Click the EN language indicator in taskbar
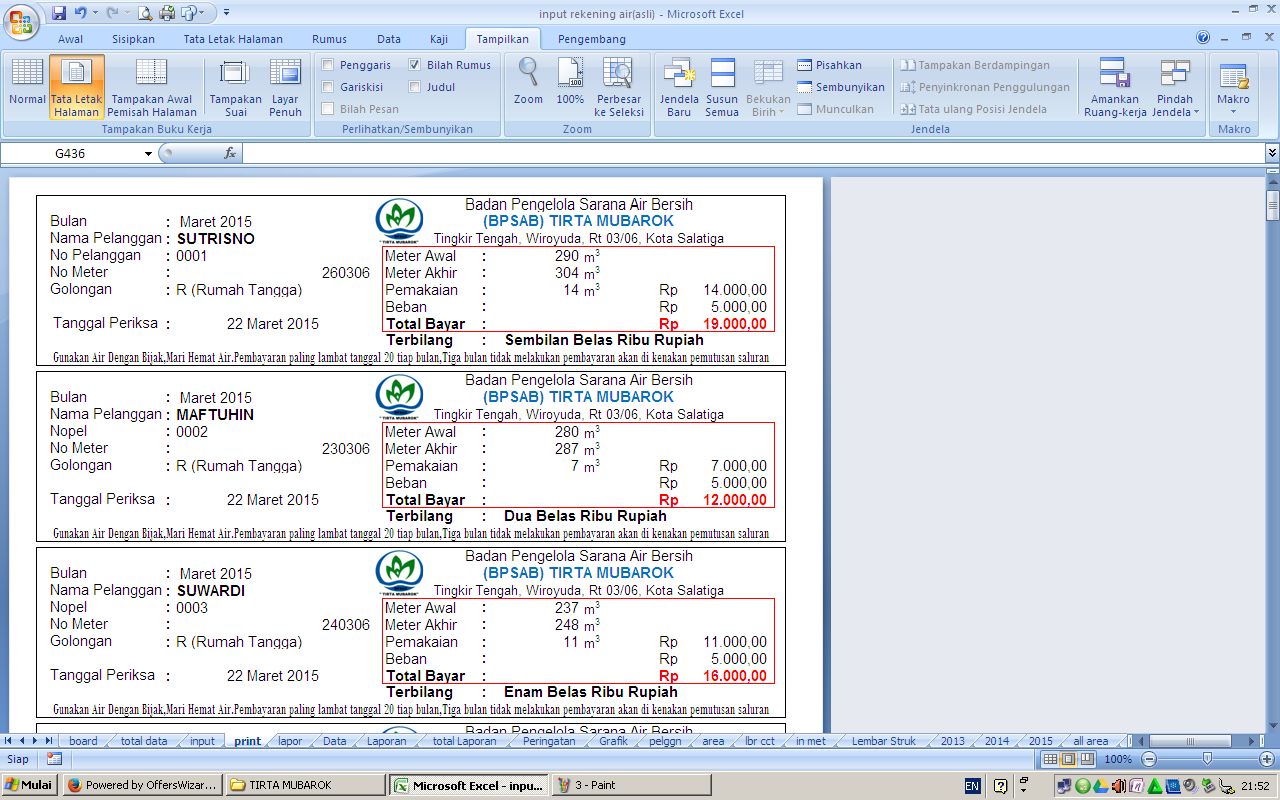The image size is (1280, 800). point(972,786)
